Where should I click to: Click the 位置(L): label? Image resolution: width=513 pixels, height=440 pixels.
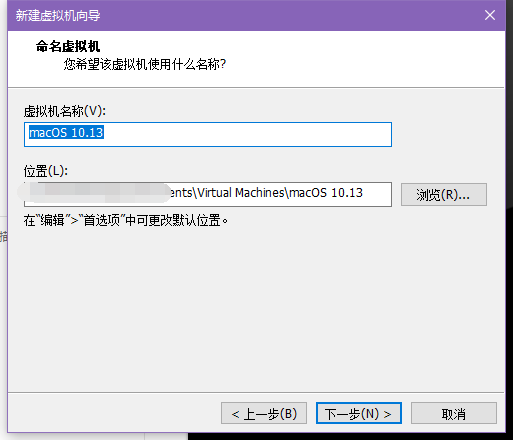tap(46, 171)
